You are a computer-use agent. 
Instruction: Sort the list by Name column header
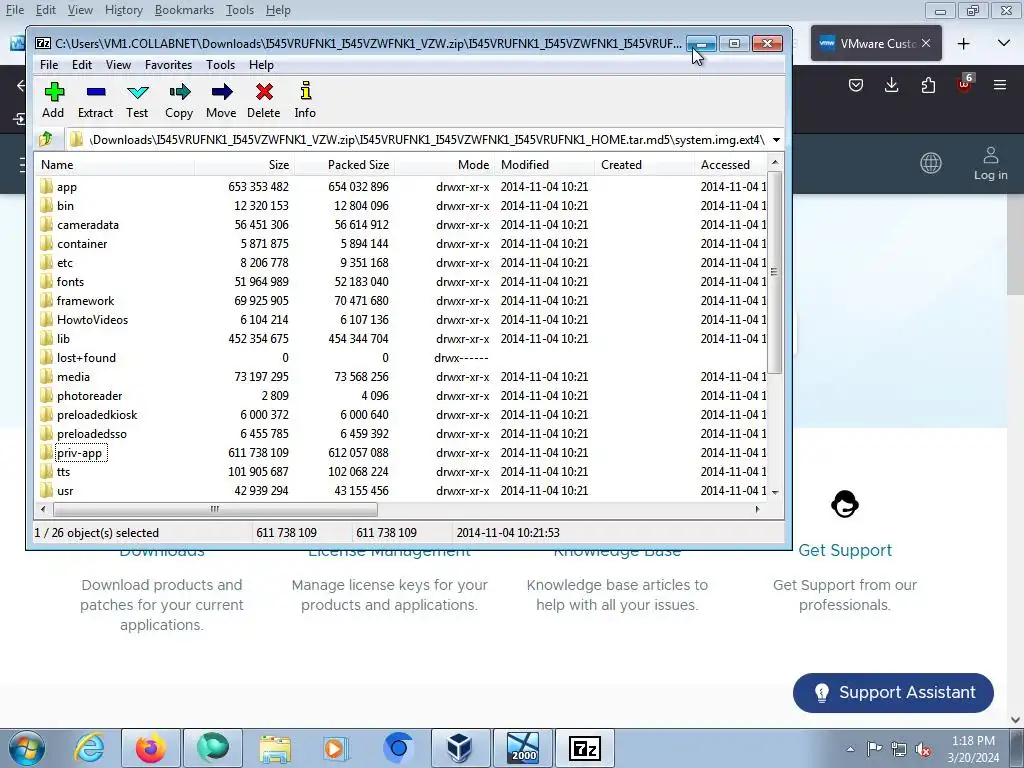(114, 165)
